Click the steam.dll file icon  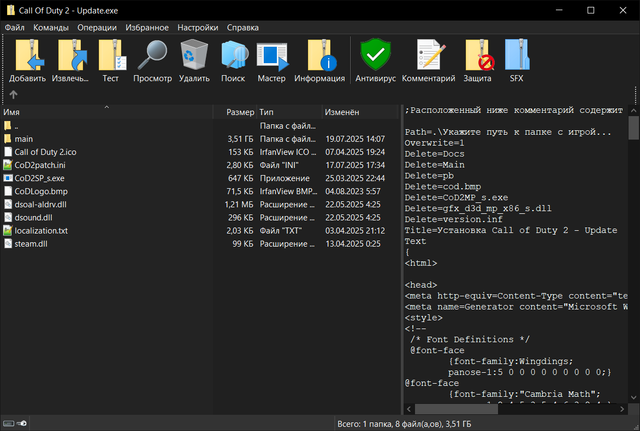click(8, 244)
